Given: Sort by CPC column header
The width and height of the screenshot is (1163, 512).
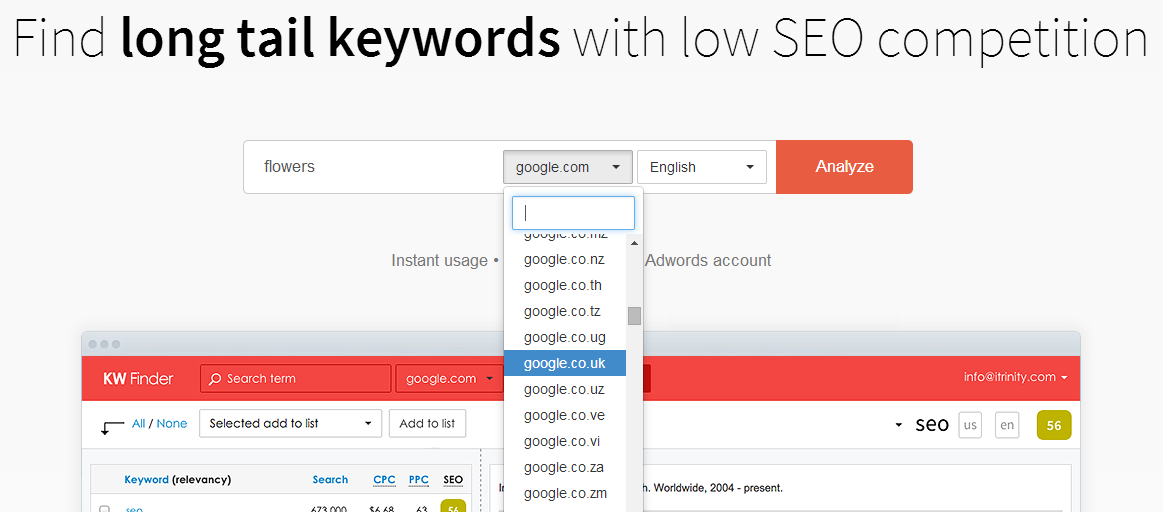Looking at the screenshot, I should pos(384,480).
